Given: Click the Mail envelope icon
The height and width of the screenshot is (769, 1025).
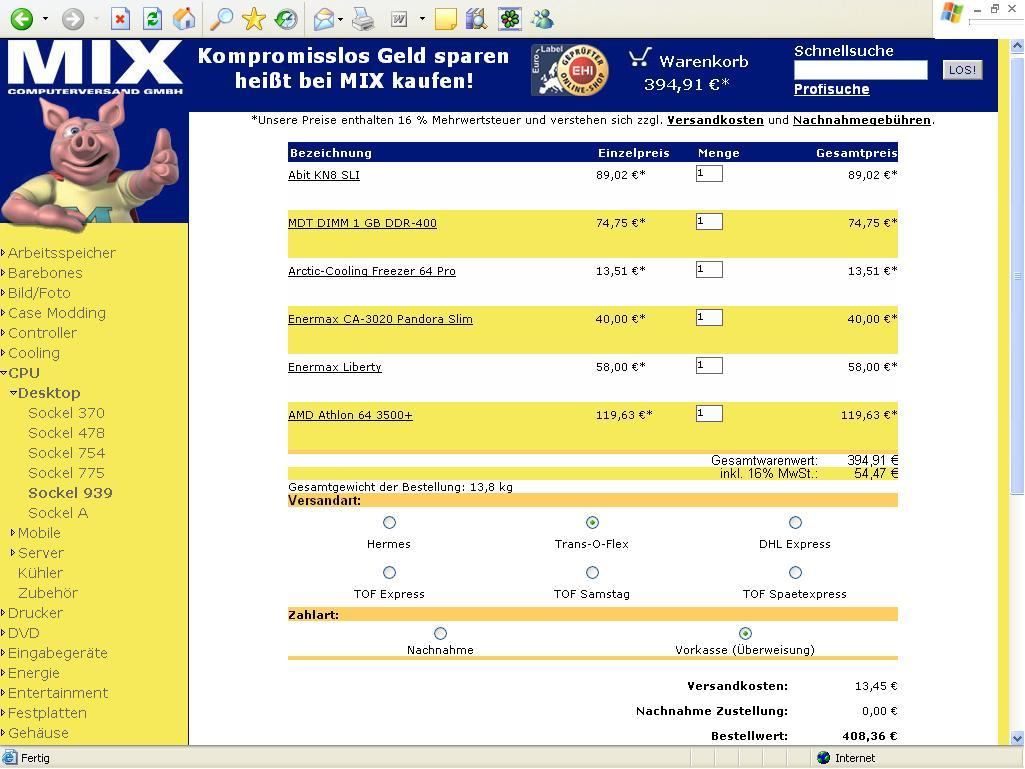Looking at the screenshot, I should click(324, 19).
